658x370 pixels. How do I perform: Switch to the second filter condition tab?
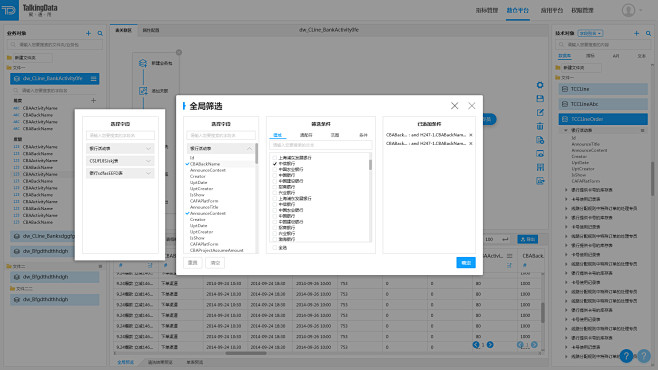[306, 135]
